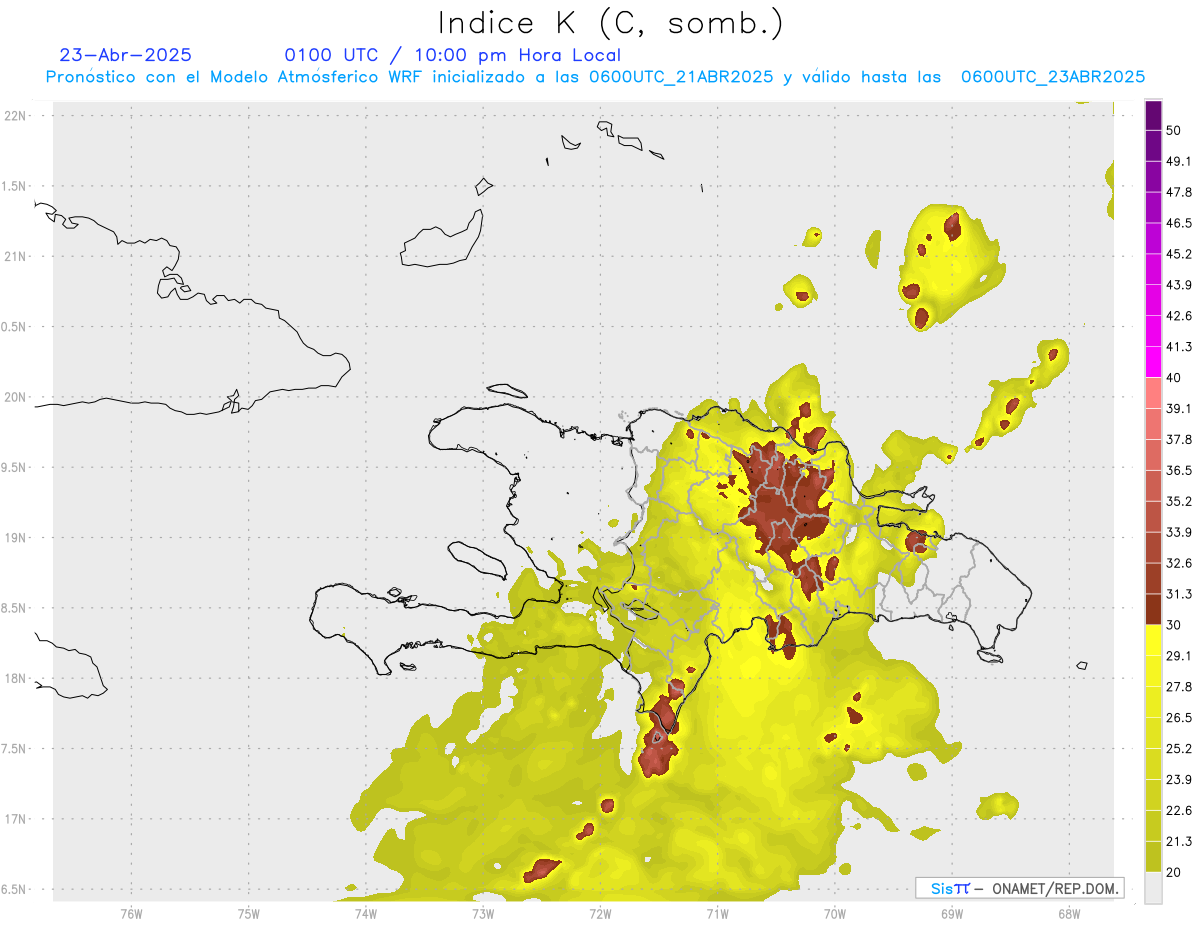Click the '31.3' colorbar label
The image size is (1200, 927).
point(1179,594)
